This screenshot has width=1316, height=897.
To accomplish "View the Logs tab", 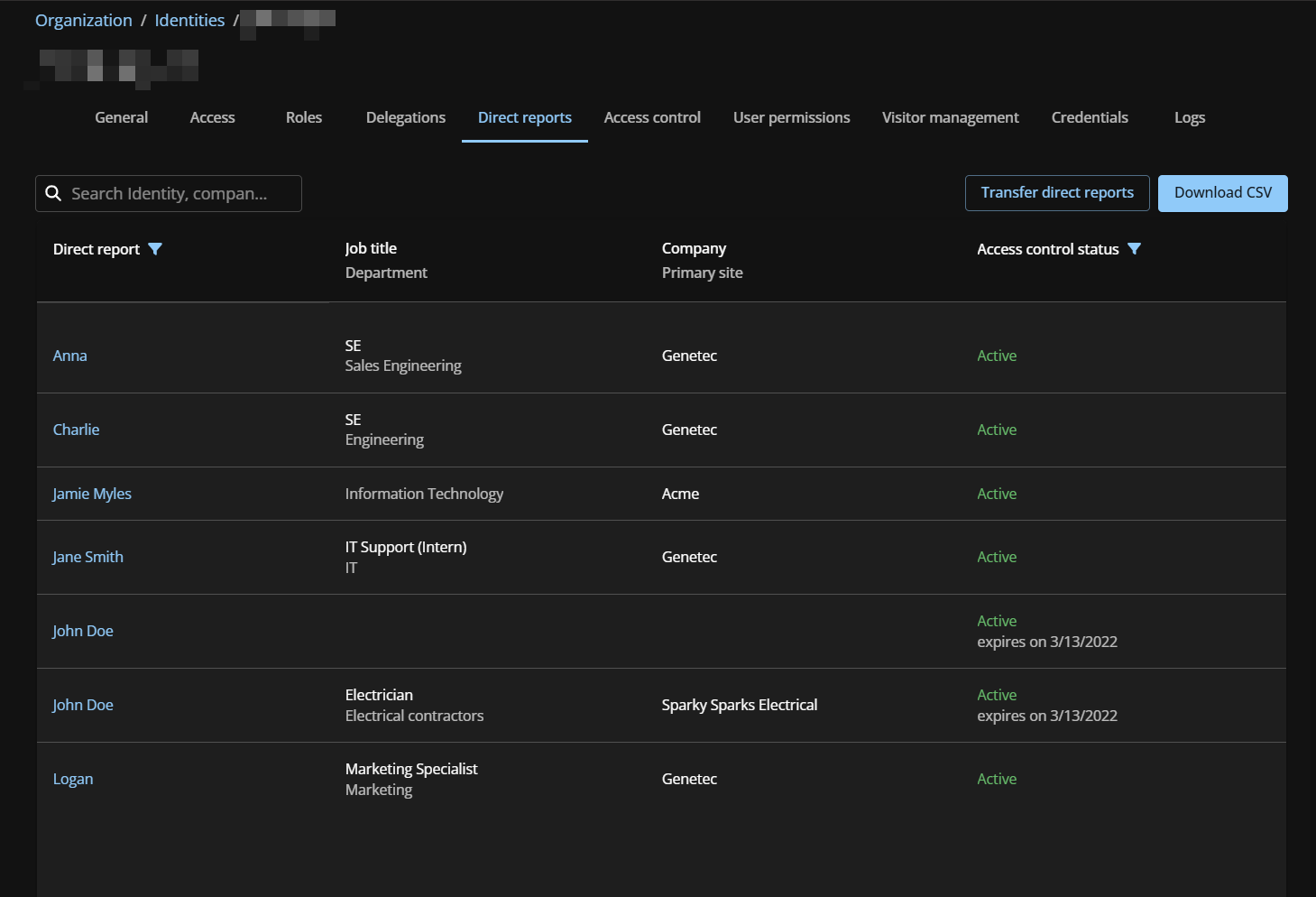I will click(1189, 117).
